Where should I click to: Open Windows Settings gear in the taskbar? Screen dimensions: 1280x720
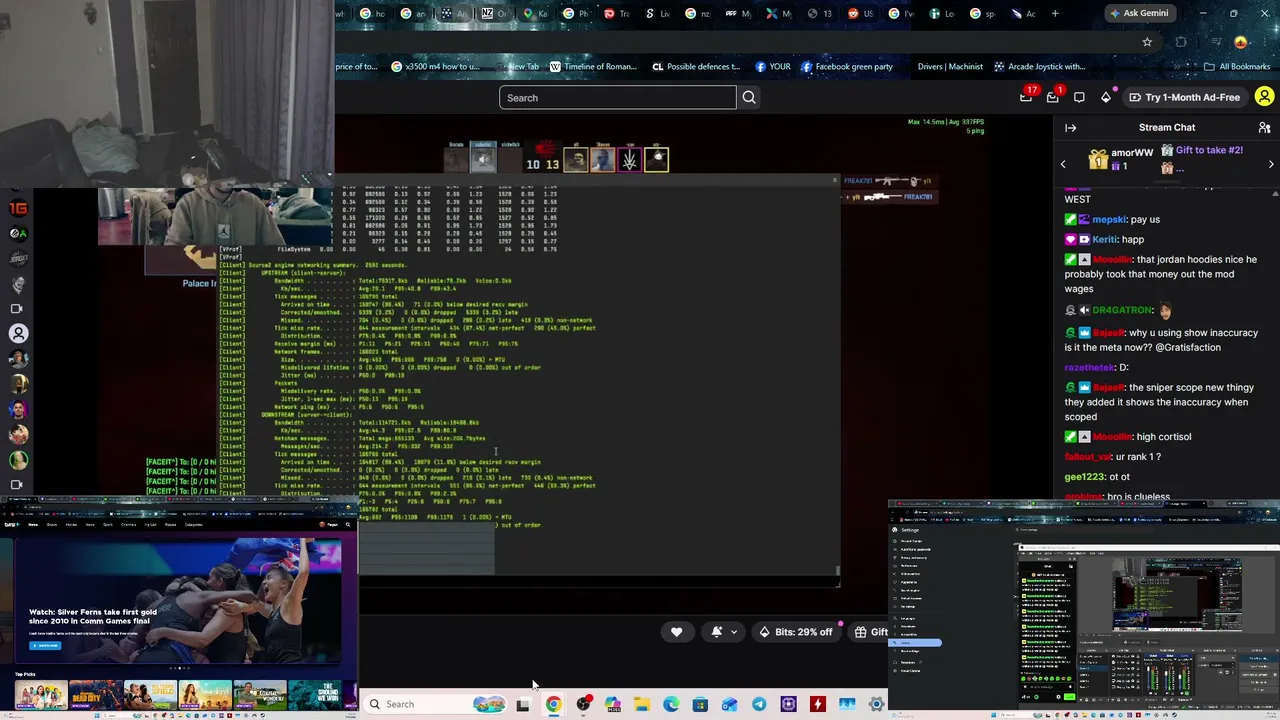tap(876, 704)
